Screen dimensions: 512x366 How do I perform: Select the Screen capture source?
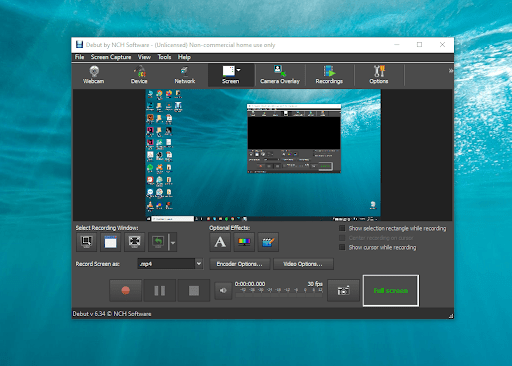[230, 75]
